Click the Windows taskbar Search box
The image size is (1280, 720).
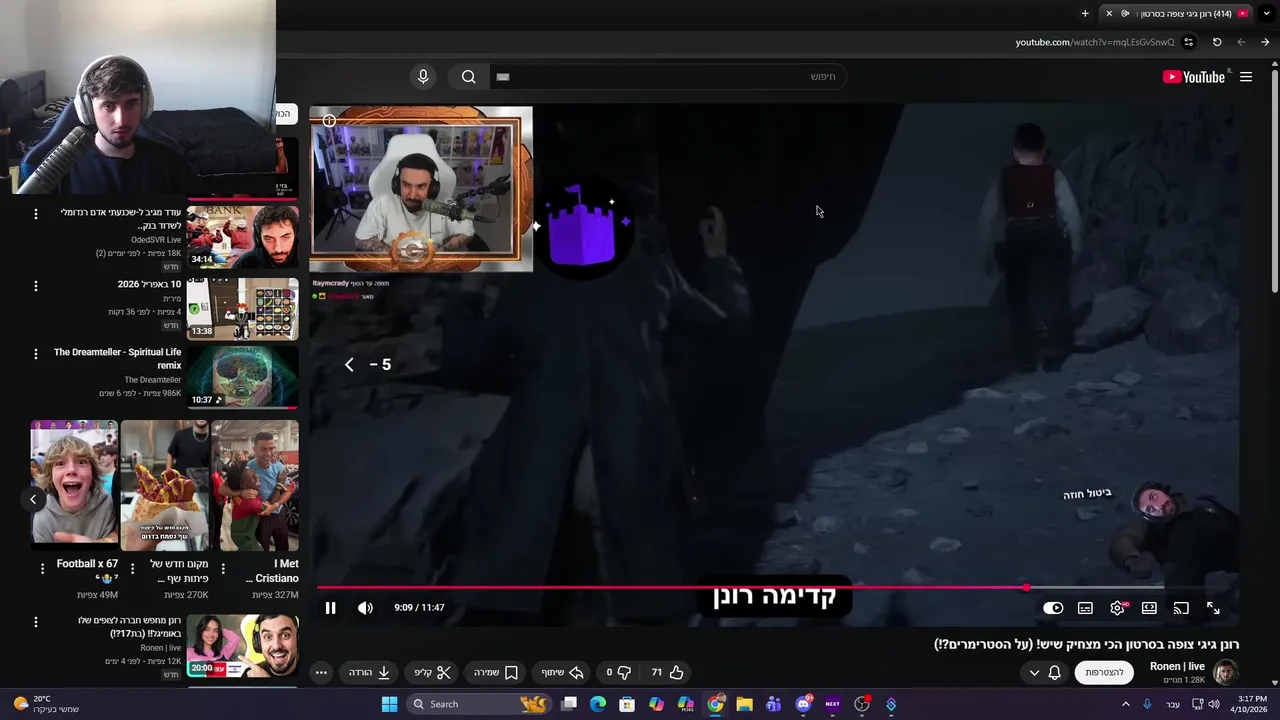[480, 704]
